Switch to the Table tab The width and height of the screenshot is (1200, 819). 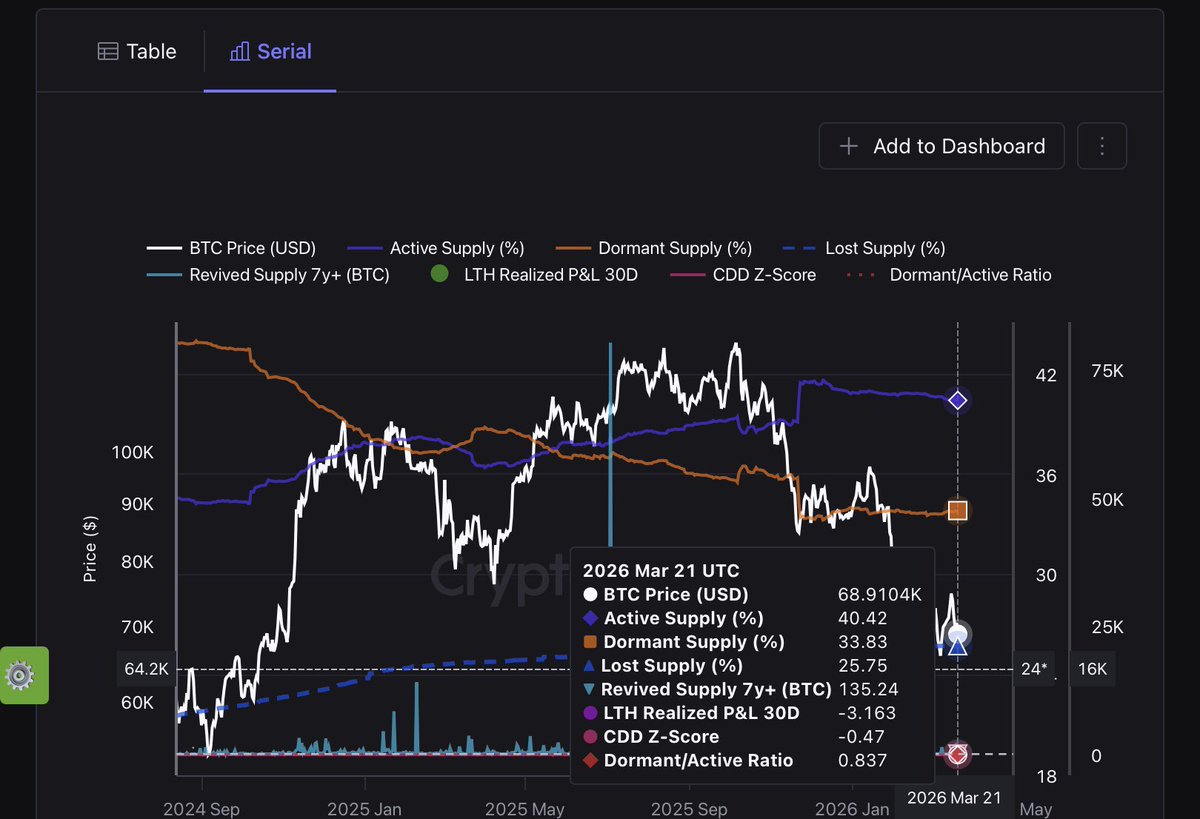[138, 51]
